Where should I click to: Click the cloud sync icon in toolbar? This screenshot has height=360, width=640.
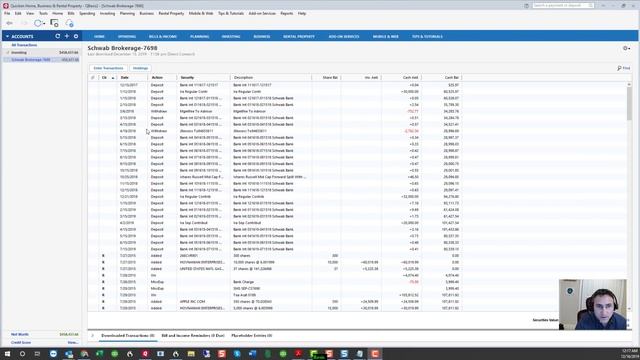click(x=69, y=23)
